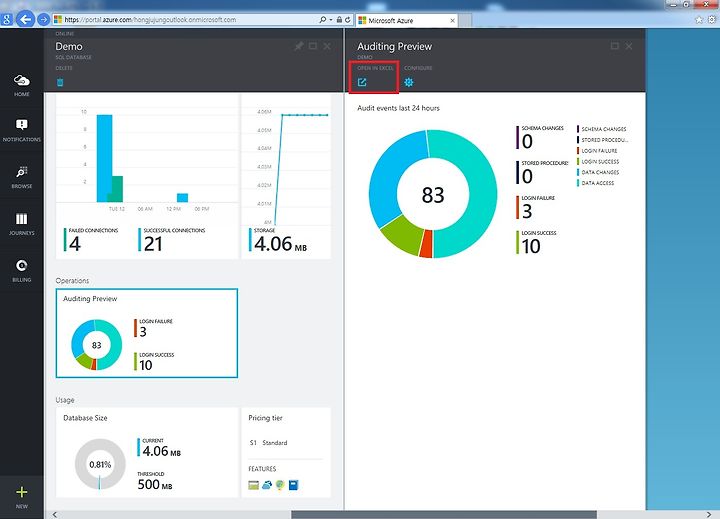Viewport: 720px width, 519px height.
Task: Click Schema Changes legend color marker
Action: [x=578, y=129]
